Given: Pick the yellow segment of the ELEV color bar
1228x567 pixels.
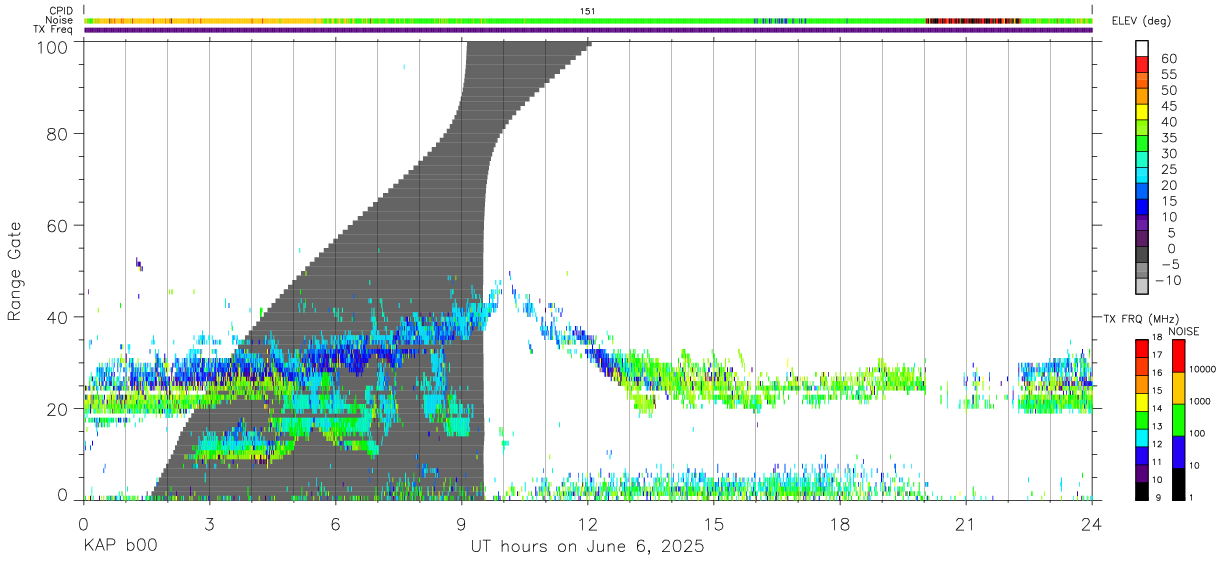Looking at the screenshot, I should click(x=1142, y=113).
